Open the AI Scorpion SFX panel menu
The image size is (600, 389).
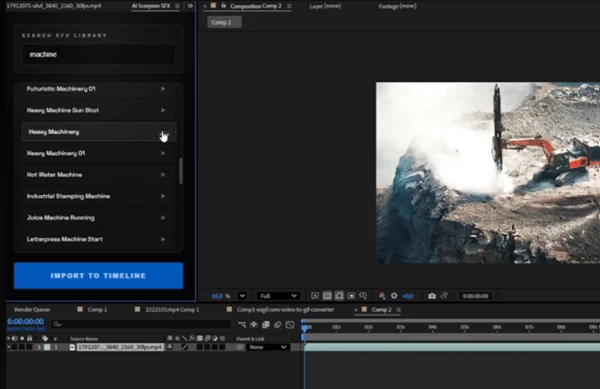(x=177, y=6)
